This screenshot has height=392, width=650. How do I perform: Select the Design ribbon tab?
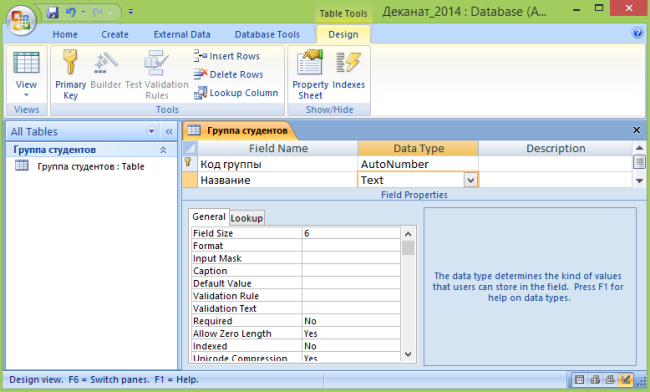click(343, 34)
